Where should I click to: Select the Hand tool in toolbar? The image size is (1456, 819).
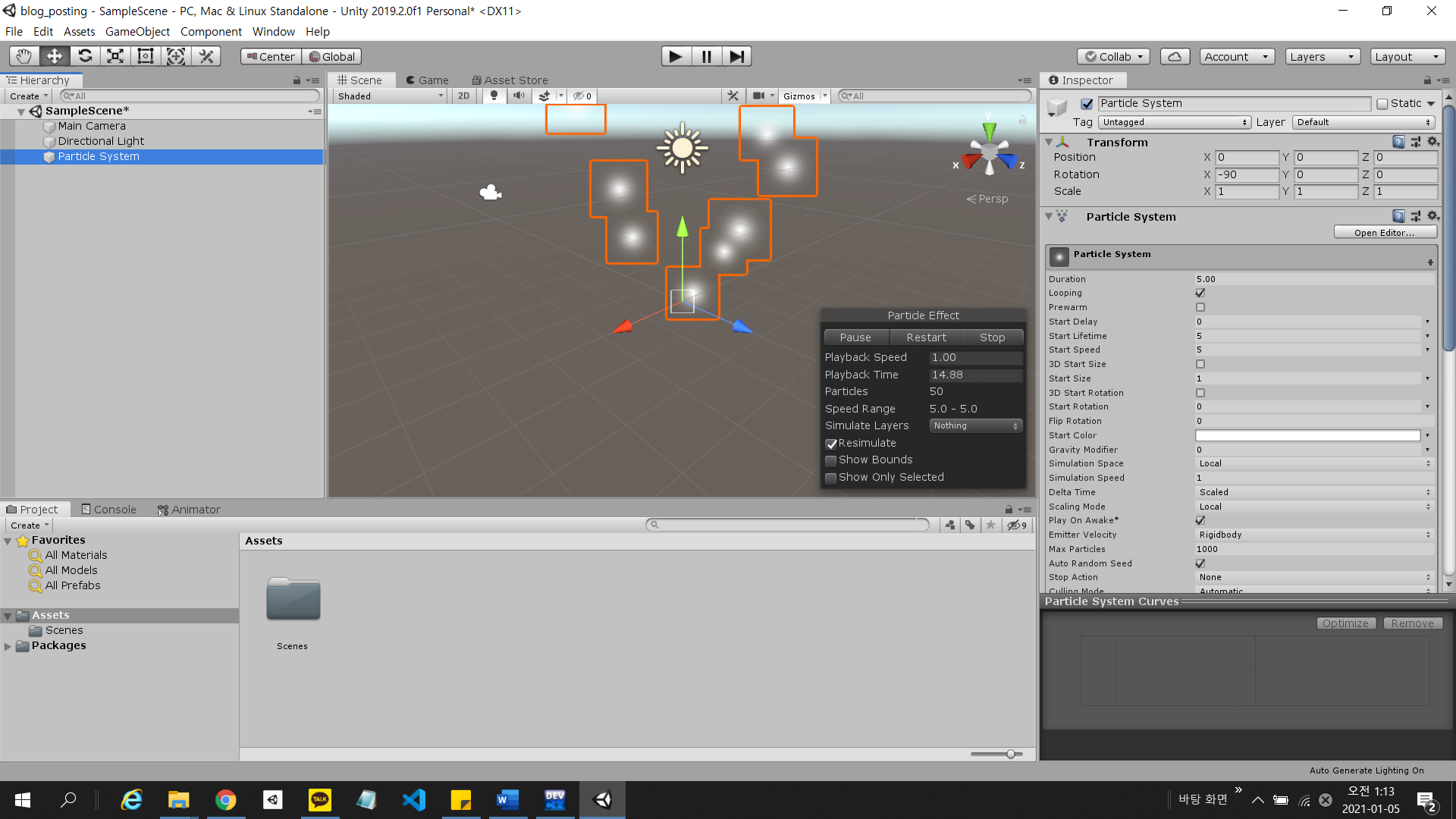(x=24, y=56)
